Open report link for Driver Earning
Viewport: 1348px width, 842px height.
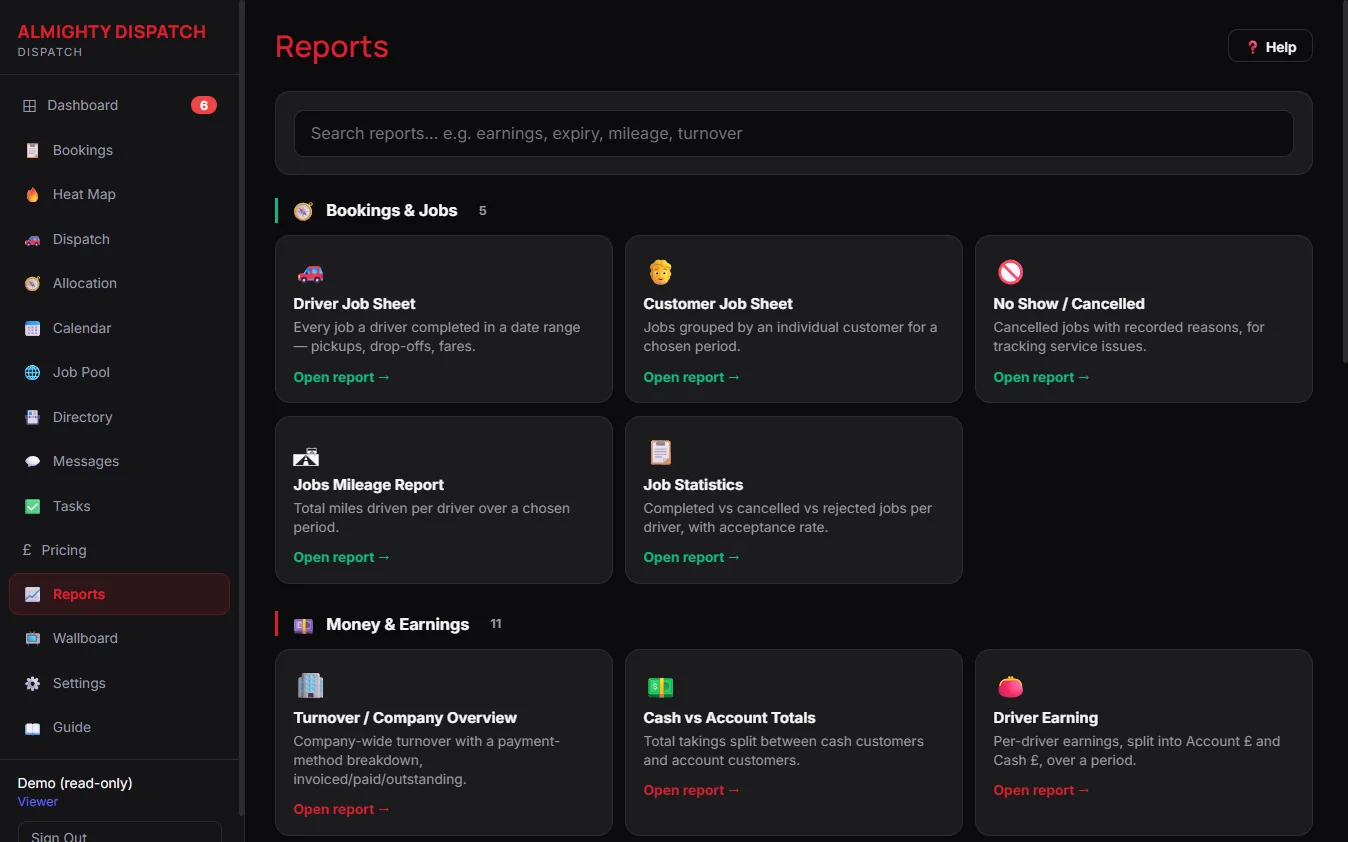pos(1042,791)
